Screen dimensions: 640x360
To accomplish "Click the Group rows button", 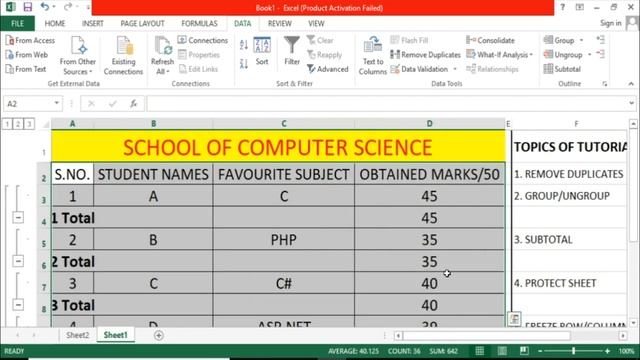I will pyautogui.click(x=559, y=40).
